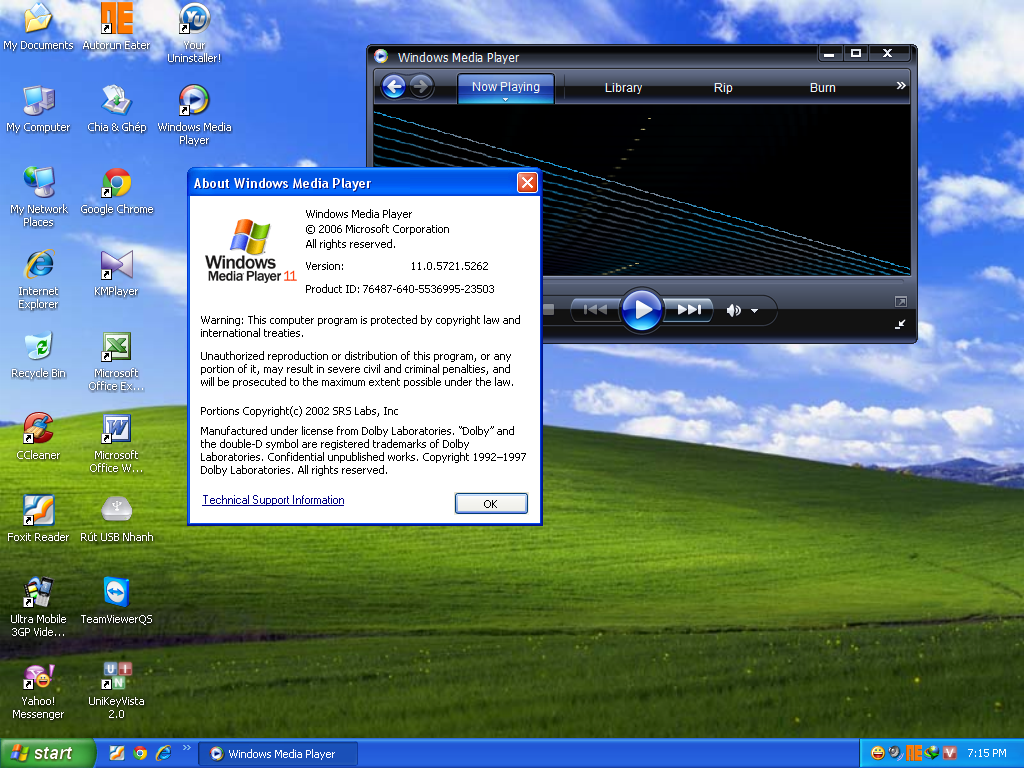Open the Windows Start menu
The height and width of the screenshot is (768, 1024).
coord(47,754)
